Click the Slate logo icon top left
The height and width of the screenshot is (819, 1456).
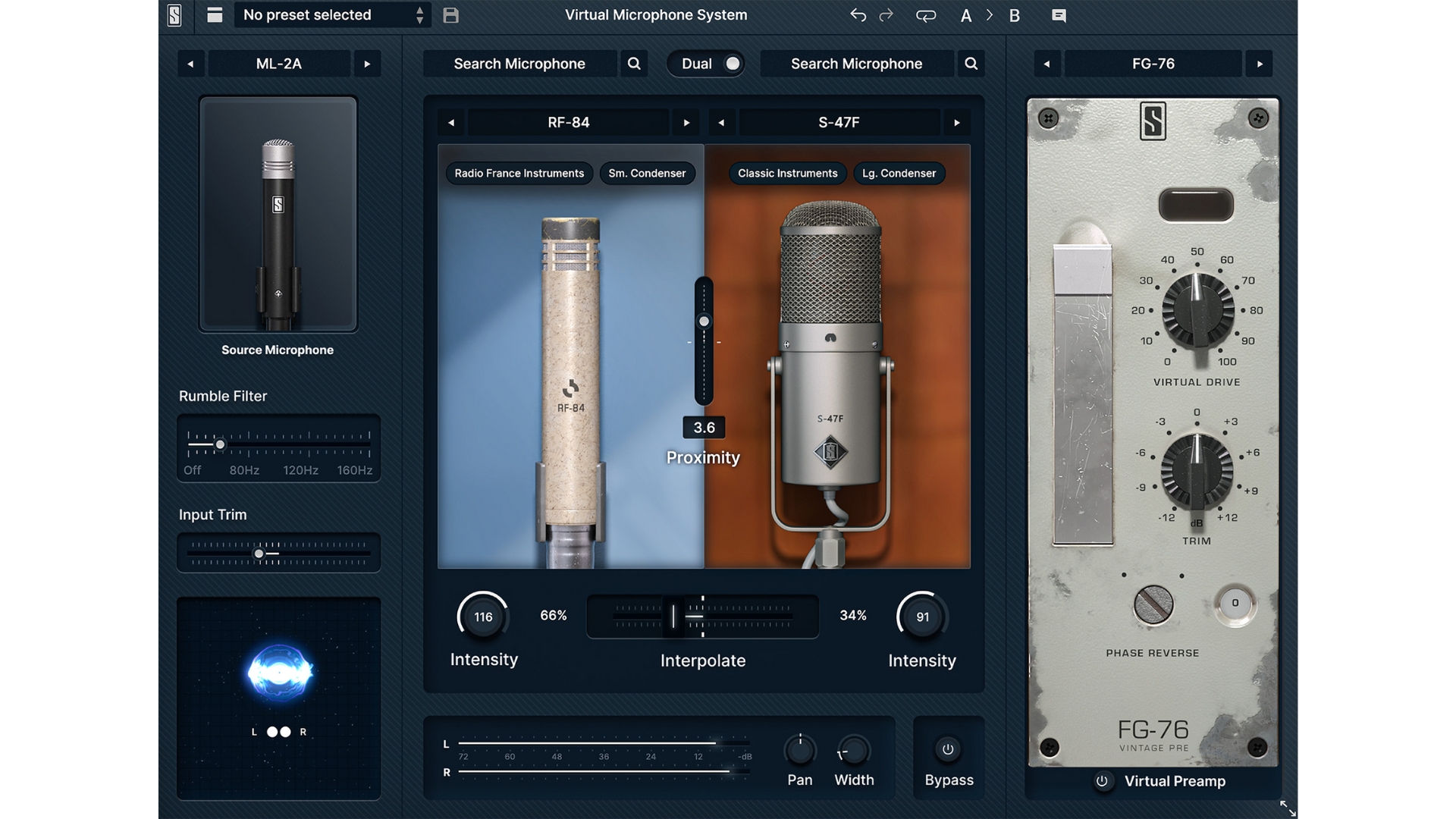click(x=174, y=15)
